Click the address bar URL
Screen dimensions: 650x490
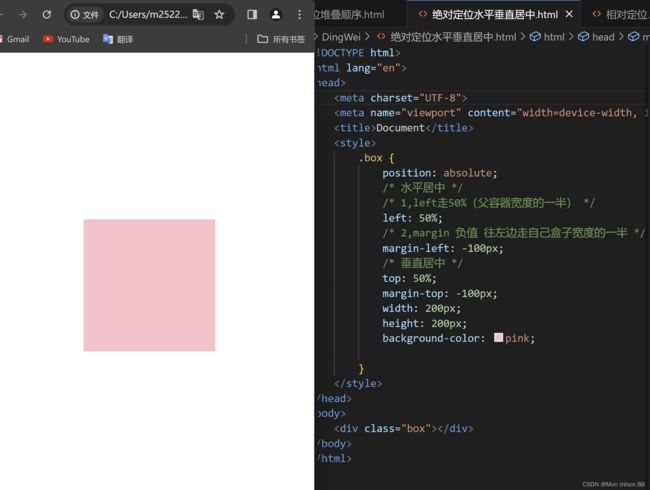coord(148,15)
